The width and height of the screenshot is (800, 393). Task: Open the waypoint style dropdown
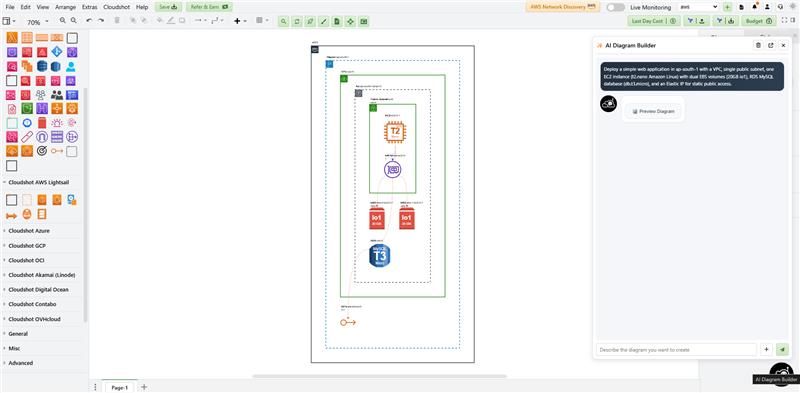(217, 21)
